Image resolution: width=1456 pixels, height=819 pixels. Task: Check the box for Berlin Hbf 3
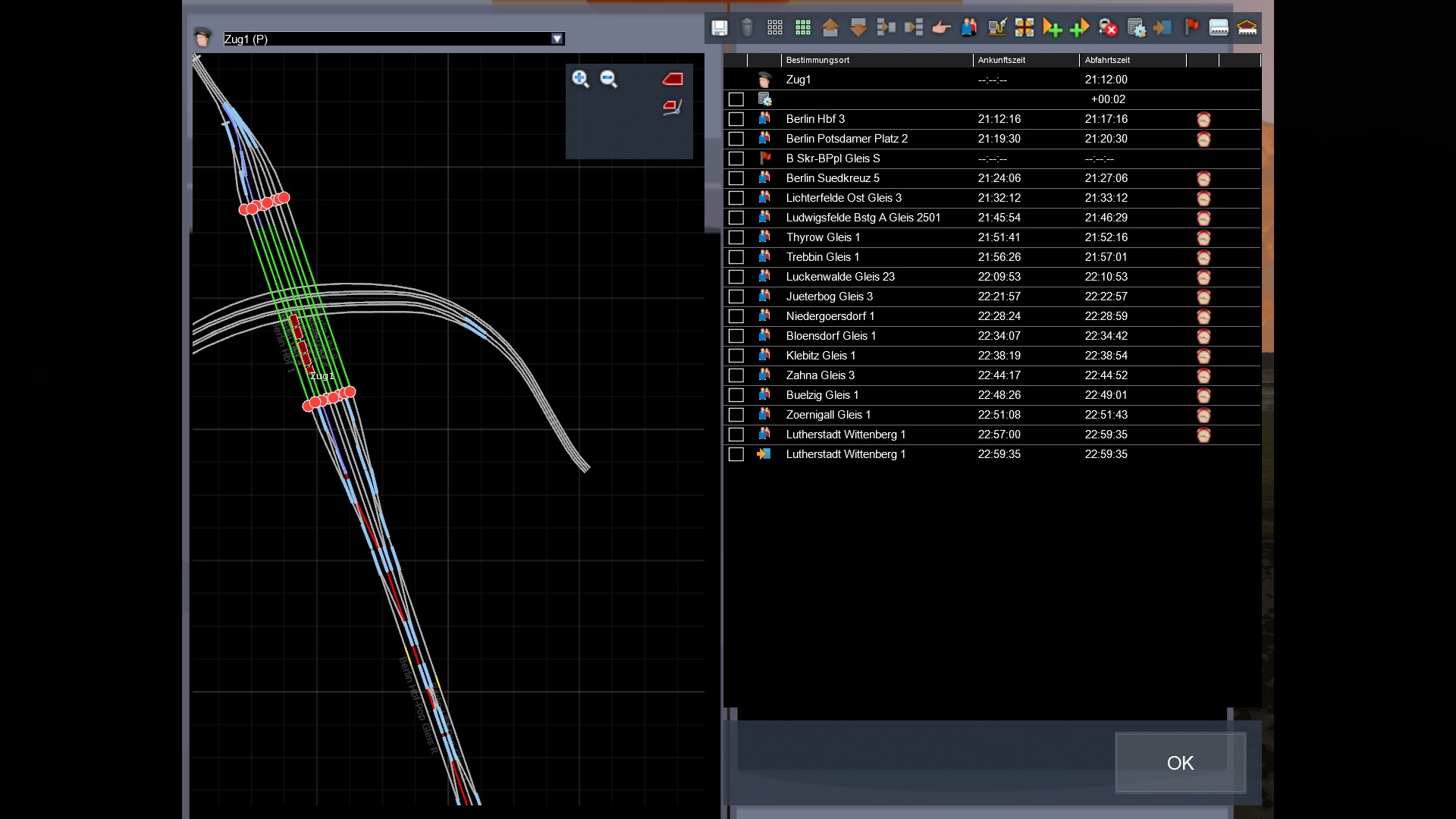736,119
